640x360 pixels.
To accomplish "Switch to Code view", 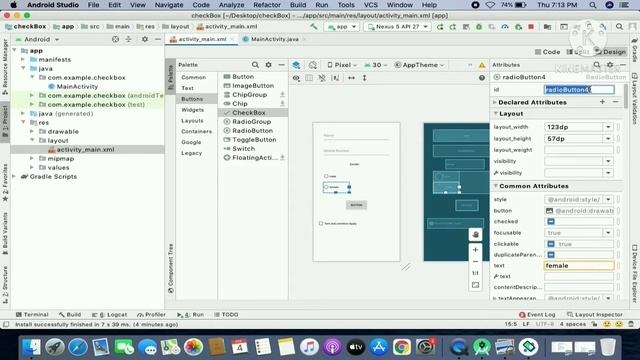I will coord(547,52).
